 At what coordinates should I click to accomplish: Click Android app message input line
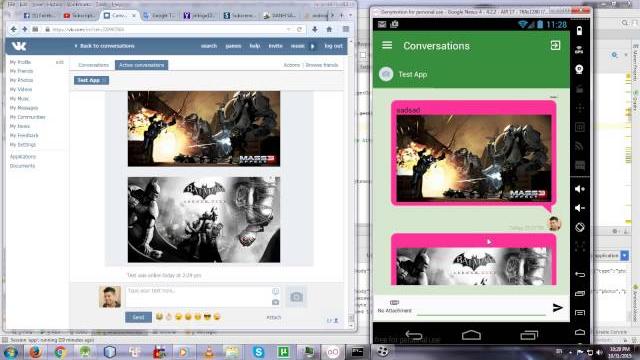pos(481,311)
